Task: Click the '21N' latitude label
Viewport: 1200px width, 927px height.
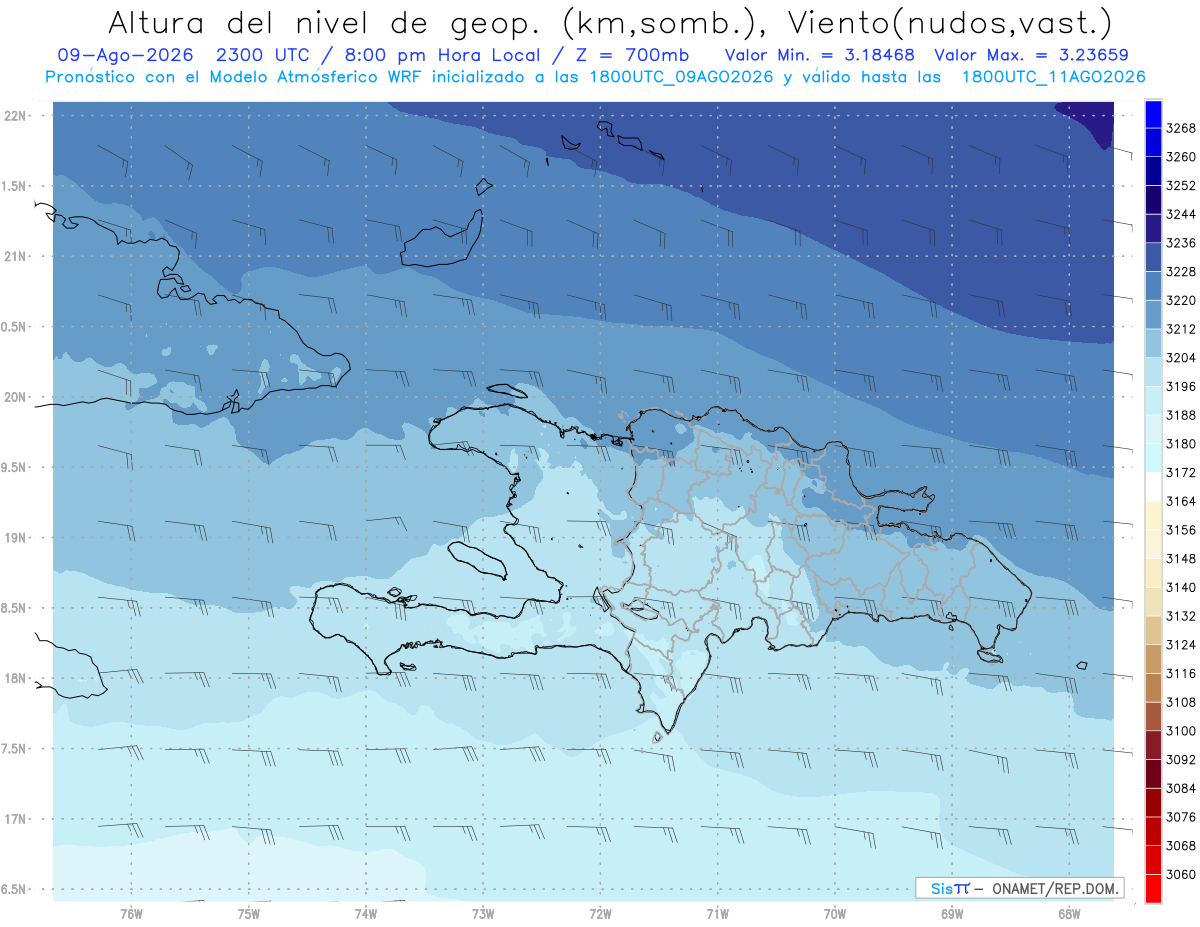Action: point(15,256)
